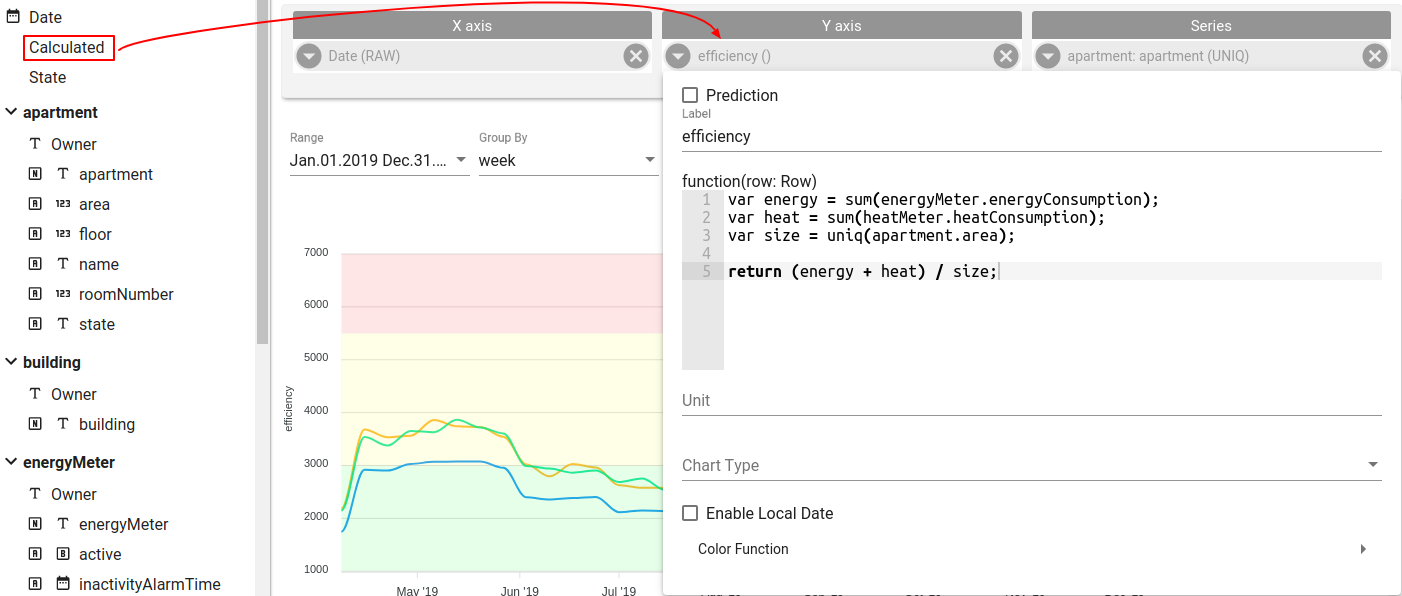Click the Series header
Screen dimensions: 1402x596
tap(1211, 26)
